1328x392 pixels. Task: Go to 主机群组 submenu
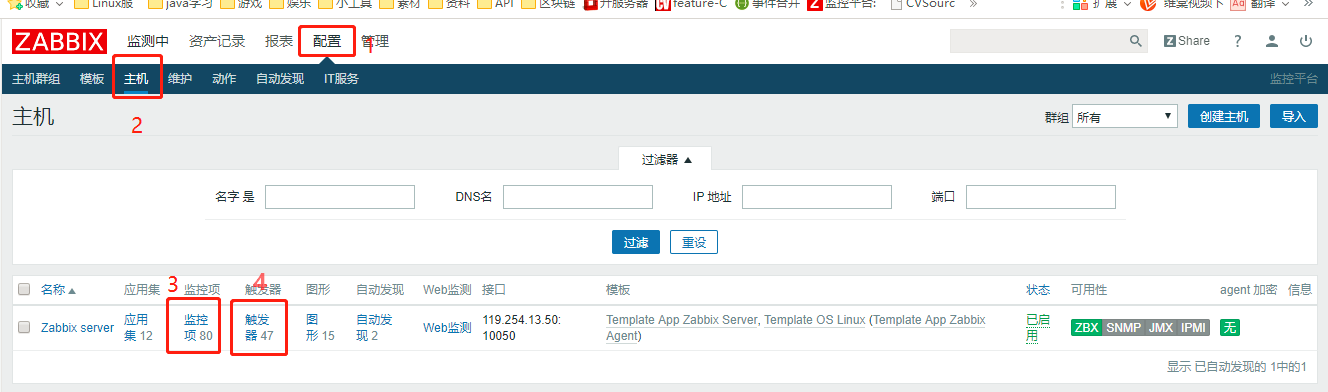pos(36,79)
